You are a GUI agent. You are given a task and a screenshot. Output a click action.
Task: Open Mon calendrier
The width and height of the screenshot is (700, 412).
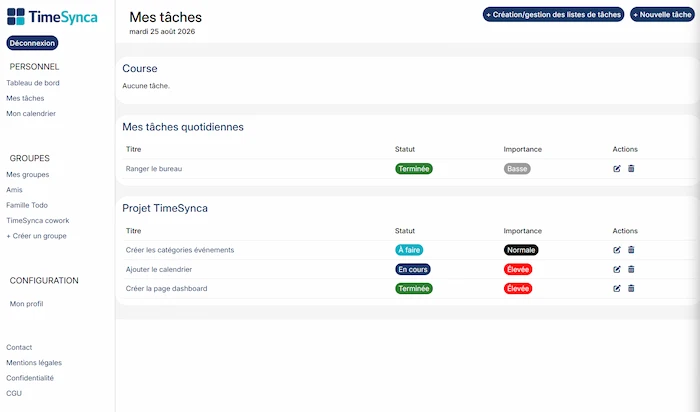pyautogui.click(x=31, y=113)
